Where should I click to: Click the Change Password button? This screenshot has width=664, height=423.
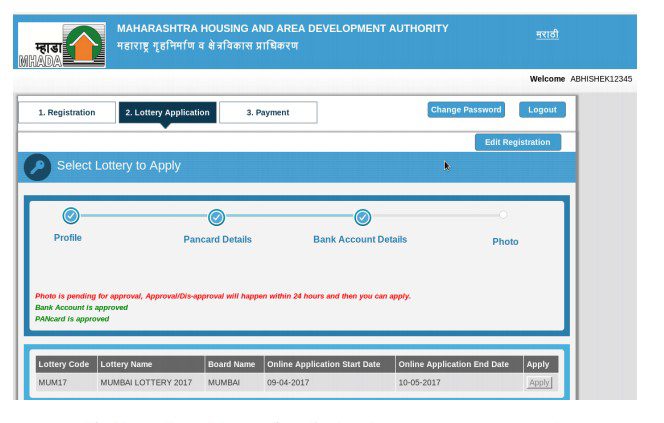point(466,110)
